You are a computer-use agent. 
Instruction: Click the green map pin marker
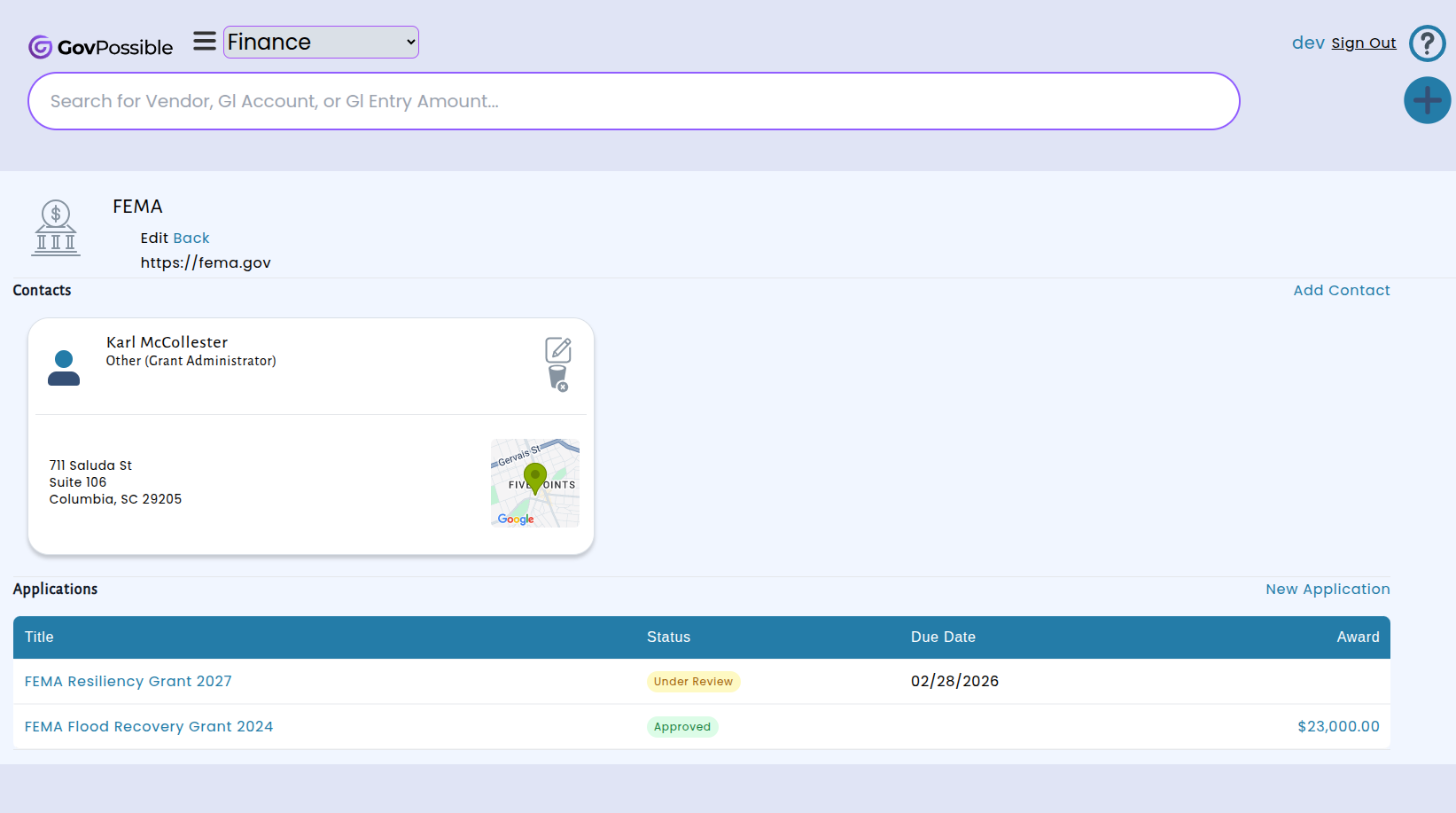(535, 479)
